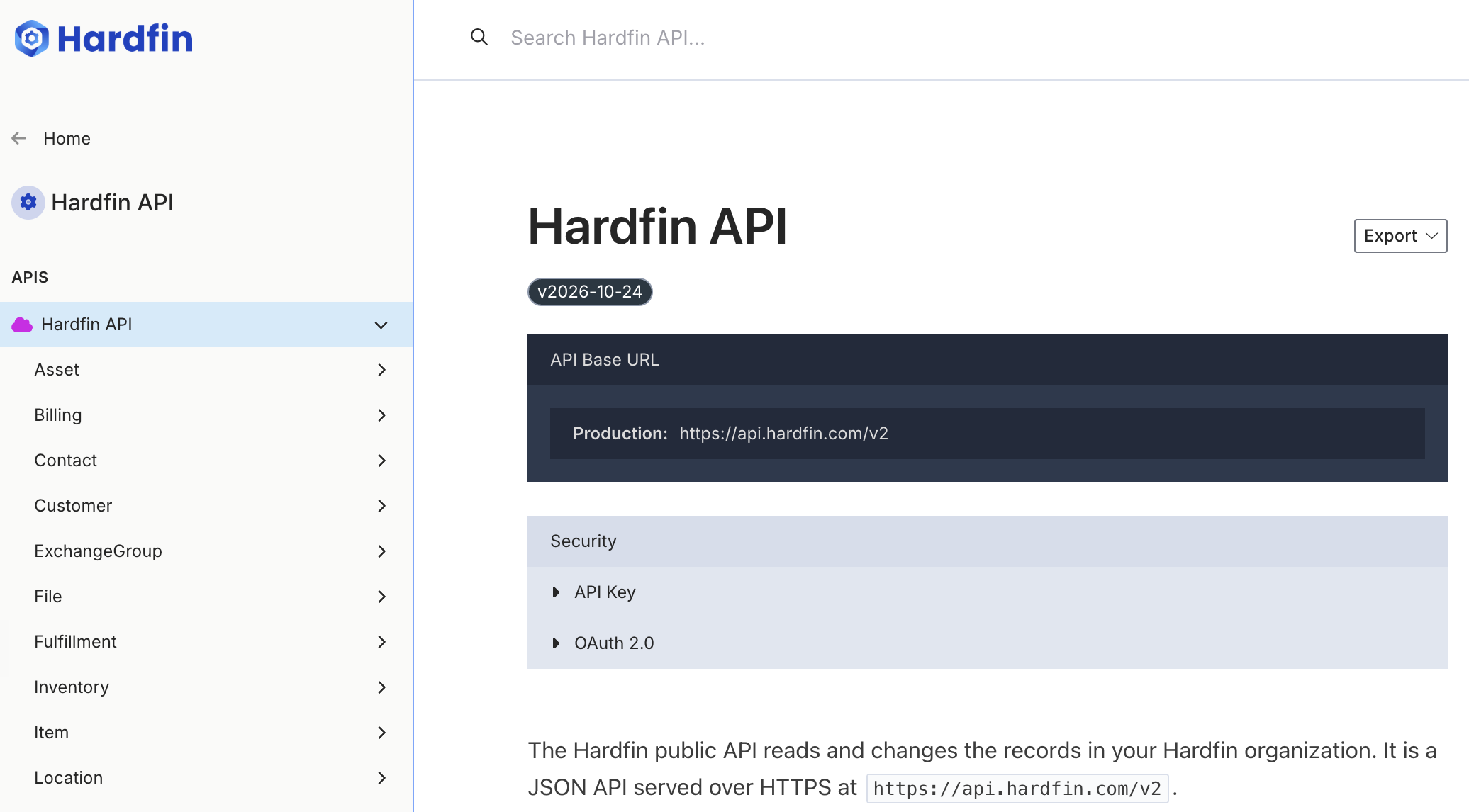Click the search magnifier icon

coord(479,37)
